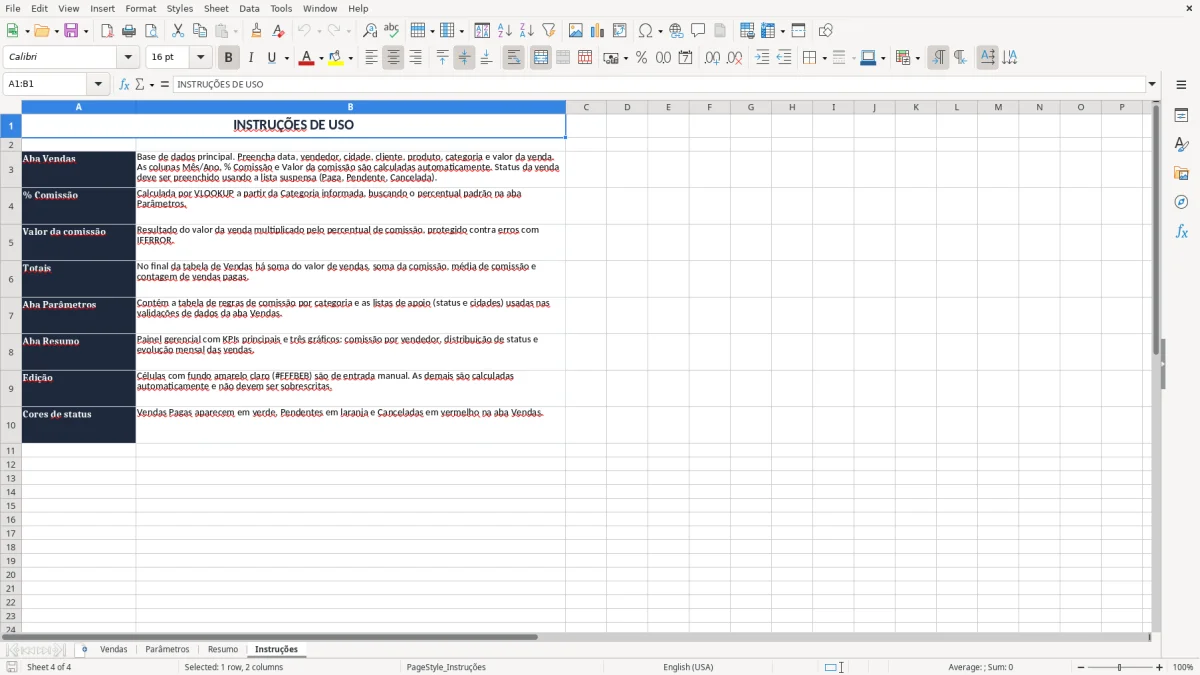This screenshot has width=1200, height=675.
Task: Open the Data menu
Action: click(249, 8)
